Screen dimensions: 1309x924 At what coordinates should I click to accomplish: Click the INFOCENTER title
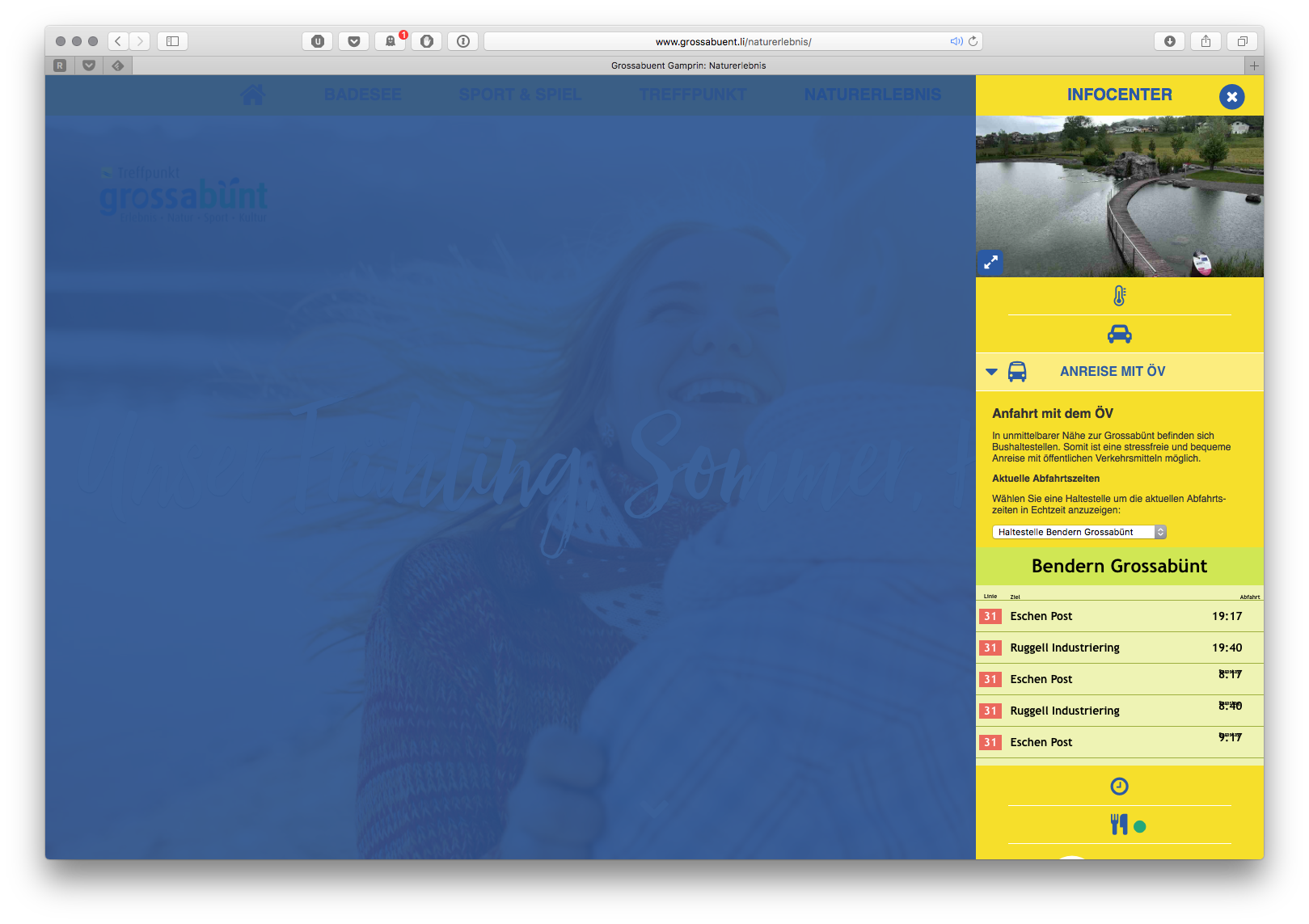click(1119, 95)
